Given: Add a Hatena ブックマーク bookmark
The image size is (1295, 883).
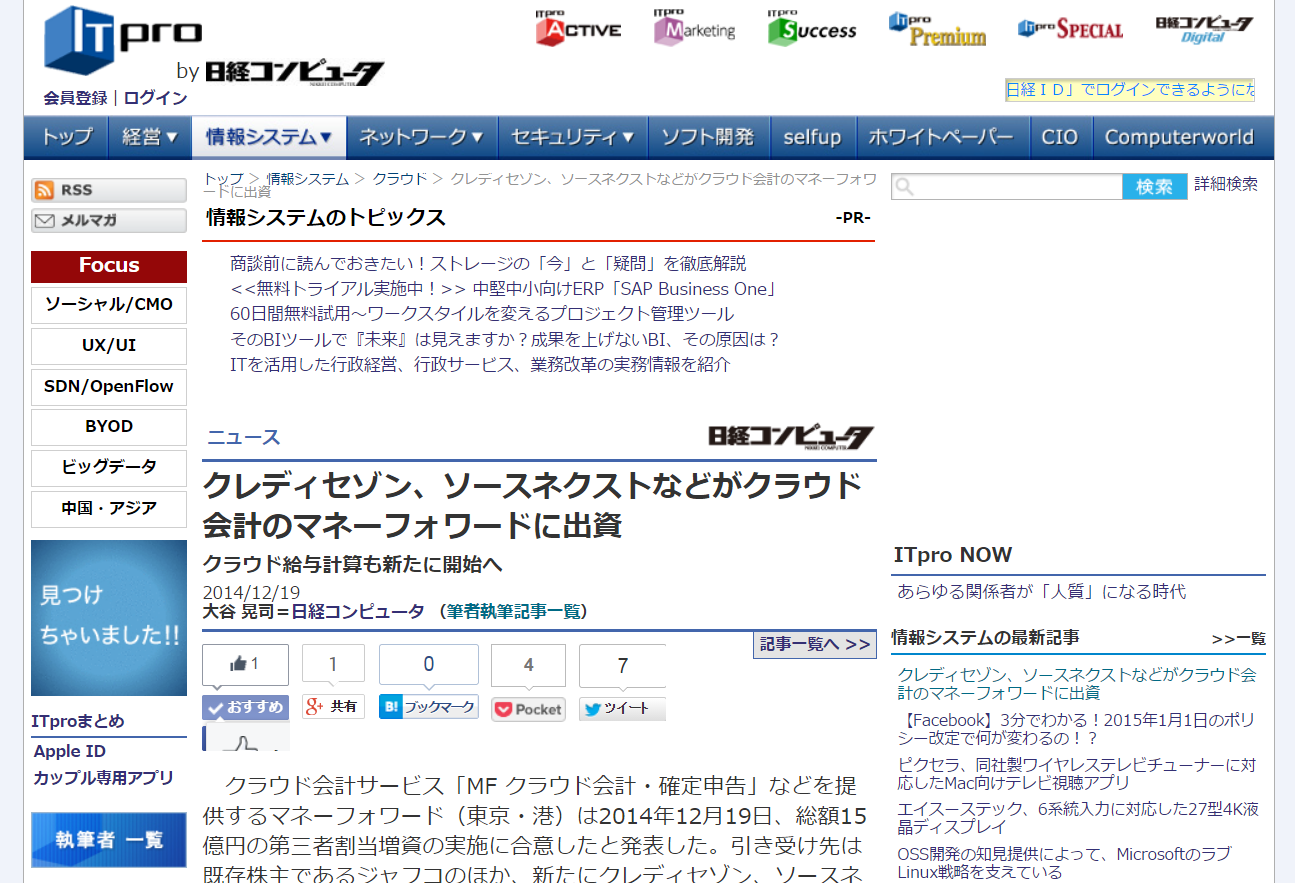Looking at the screenshot, I should 428,707.
